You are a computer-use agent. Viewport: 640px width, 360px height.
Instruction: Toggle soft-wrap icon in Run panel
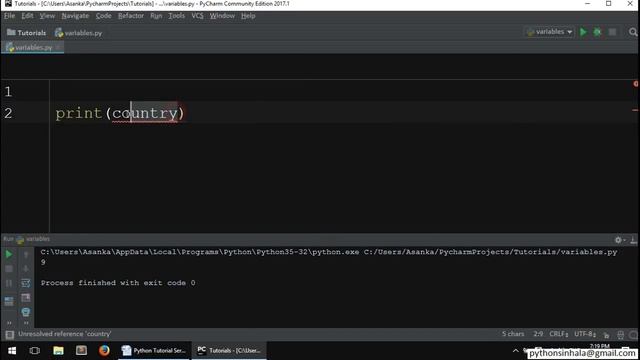(26, 283)
